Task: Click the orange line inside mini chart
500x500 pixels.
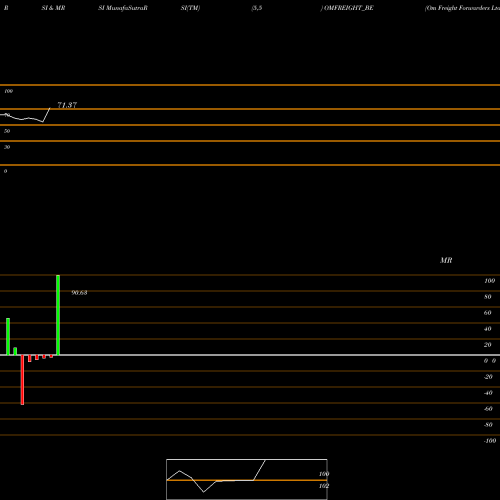Action: [247, 480]
